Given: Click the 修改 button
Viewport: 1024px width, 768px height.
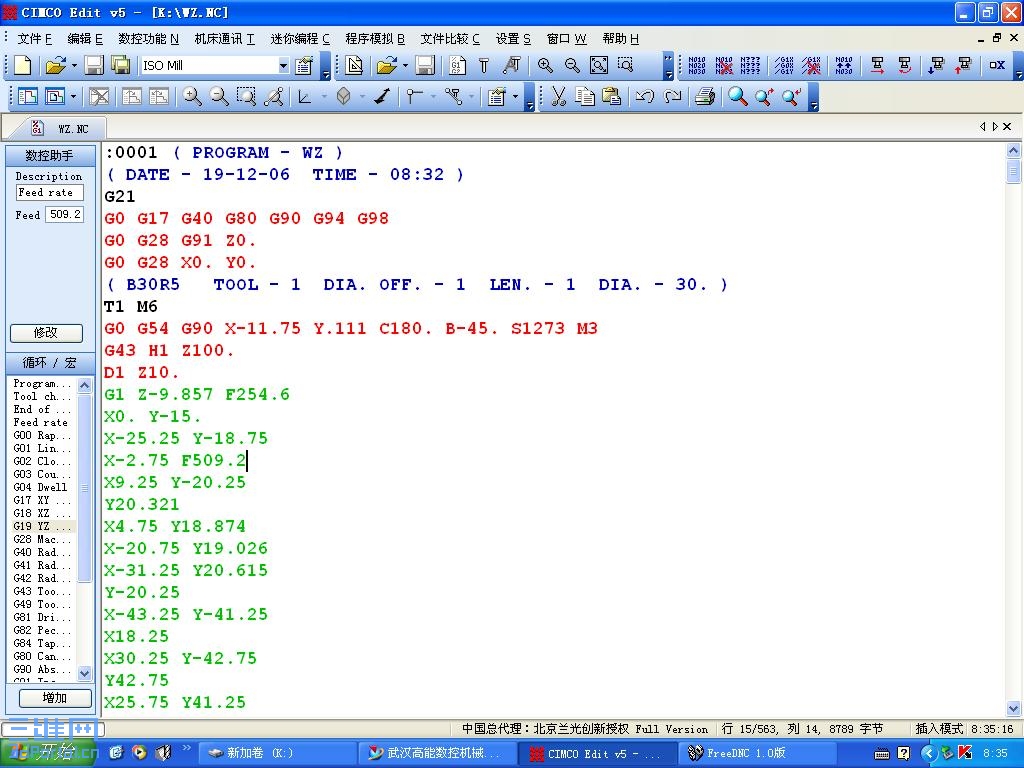Looking at the screenshot, I should (x=46, y=332).
